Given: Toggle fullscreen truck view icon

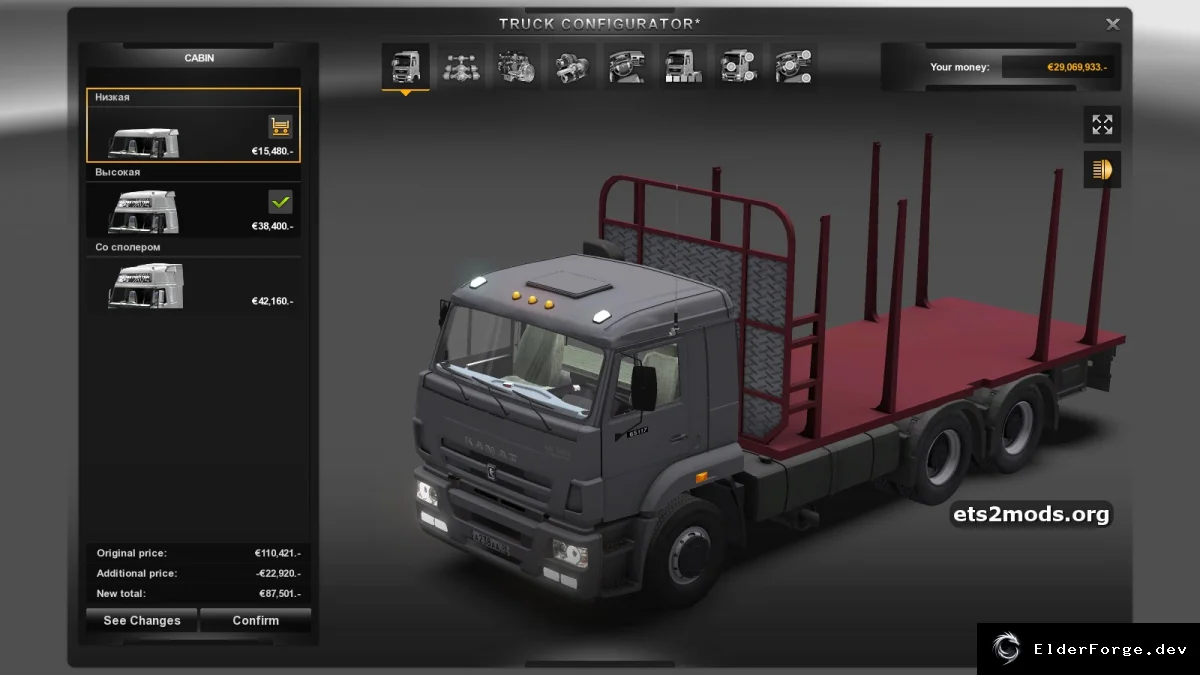Looking at the screenshot, I should point(1102,125).
